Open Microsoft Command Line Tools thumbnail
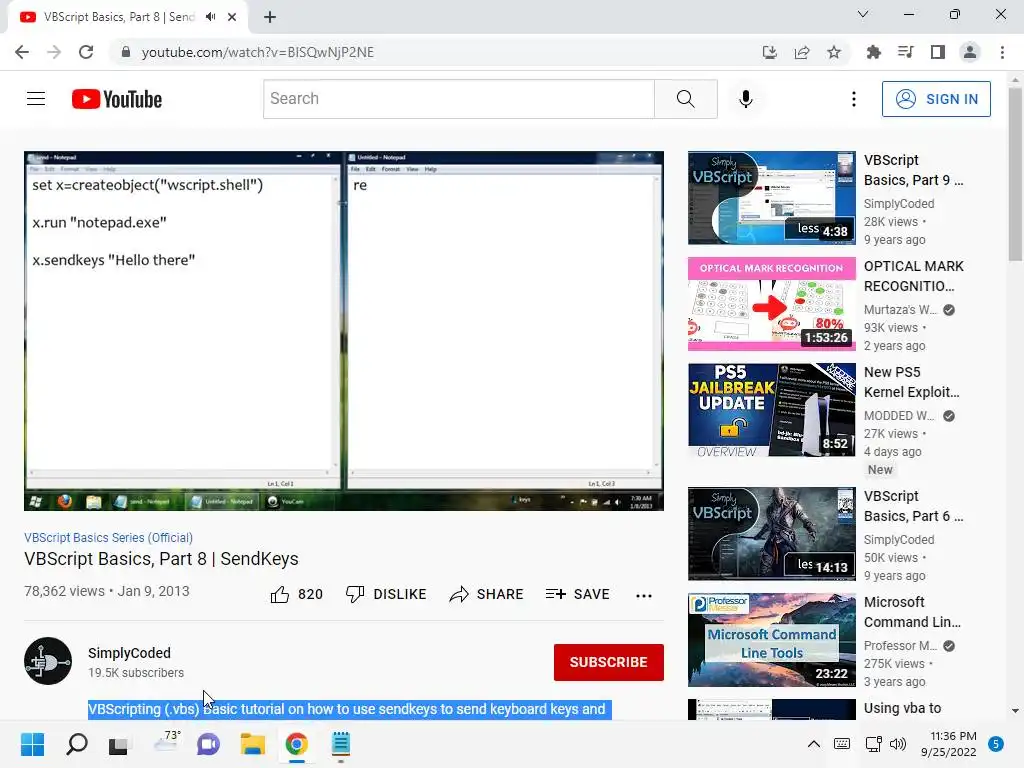This screenshot has width=1024, height=768. 771,640
